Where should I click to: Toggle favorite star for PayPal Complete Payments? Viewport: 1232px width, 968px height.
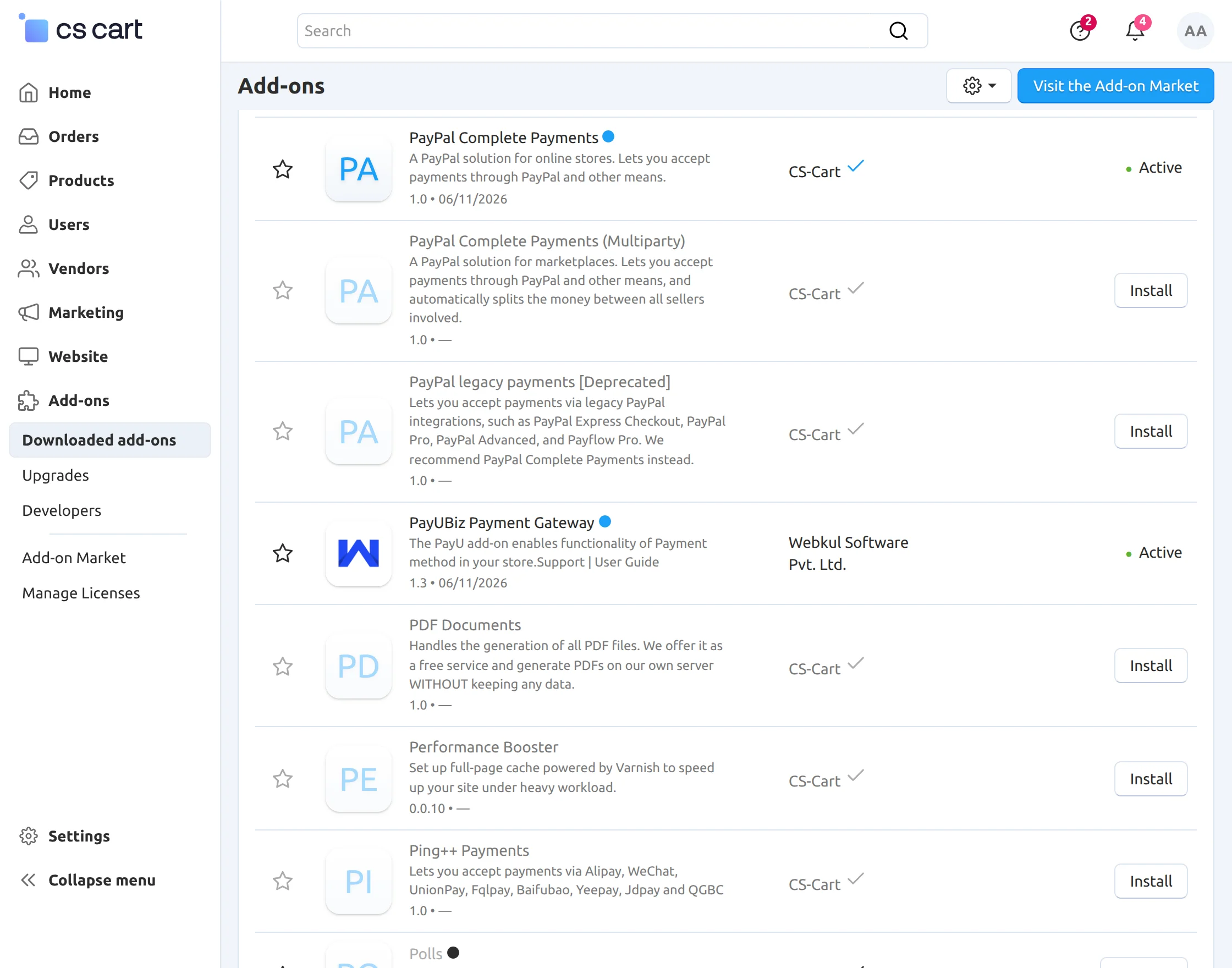click(x=282, y=169)
